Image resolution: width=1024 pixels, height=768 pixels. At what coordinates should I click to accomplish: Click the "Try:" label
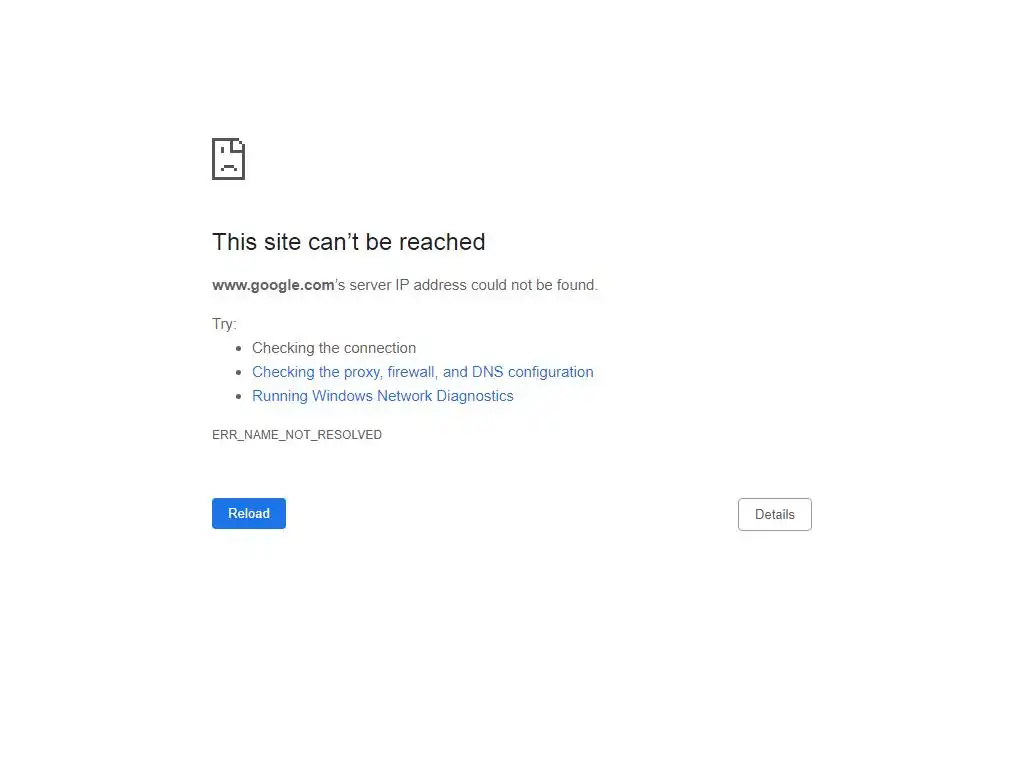(x=224, y=324)
